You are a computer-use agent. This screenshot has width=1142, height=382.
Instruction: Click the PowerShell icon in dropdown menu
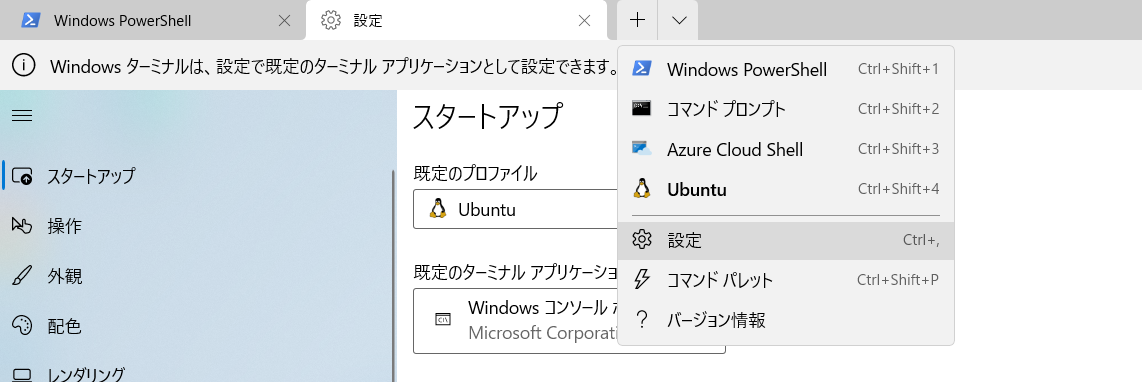(x=641, y=68)
